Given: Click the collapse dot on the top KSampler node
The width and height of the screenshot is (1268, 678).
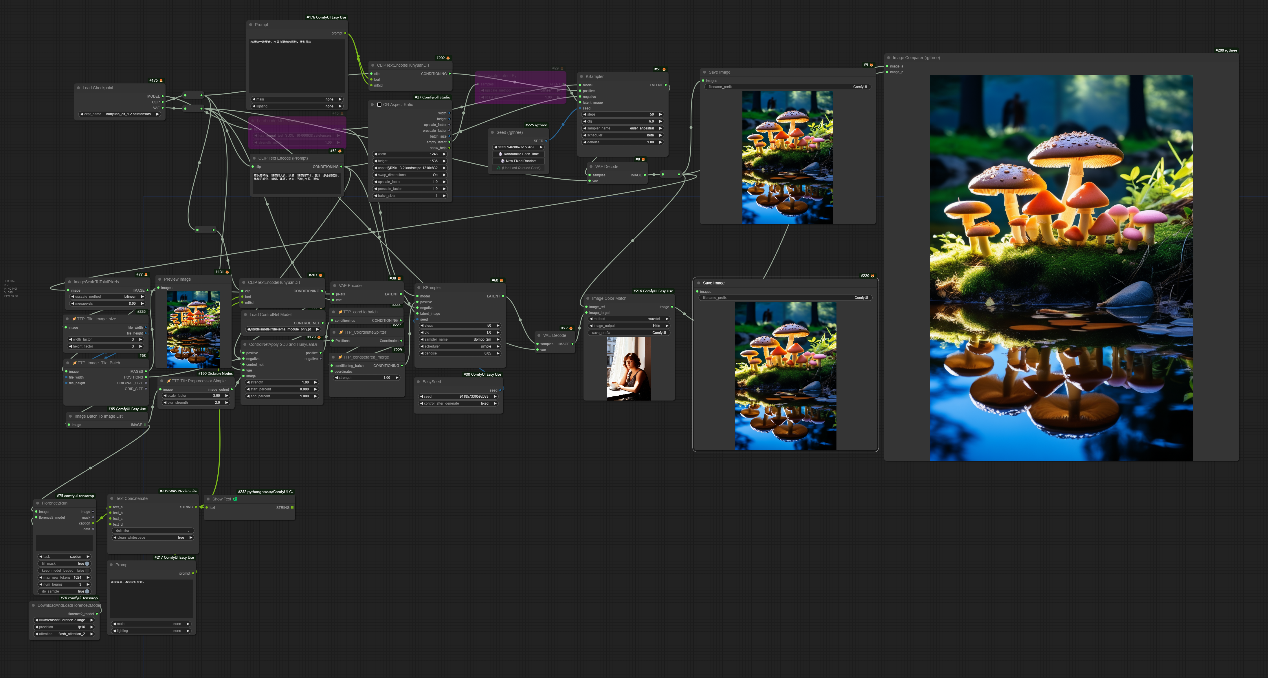Looking at the screenshot, I should point(583,75).
